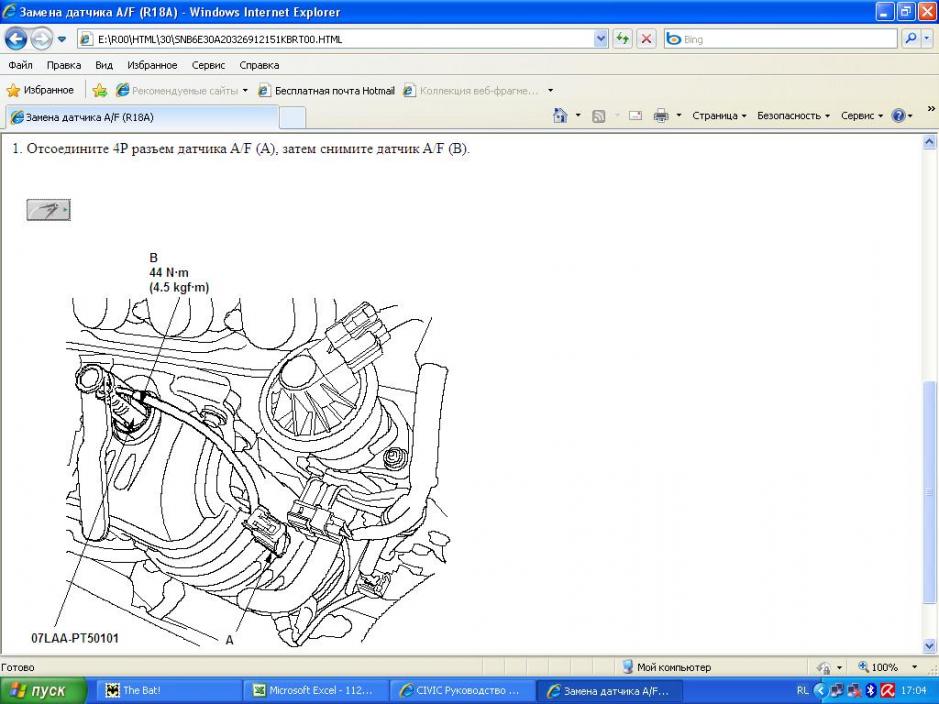Click the Home page icon
This screenshot has width=939, height=704.
click(561, 116)
